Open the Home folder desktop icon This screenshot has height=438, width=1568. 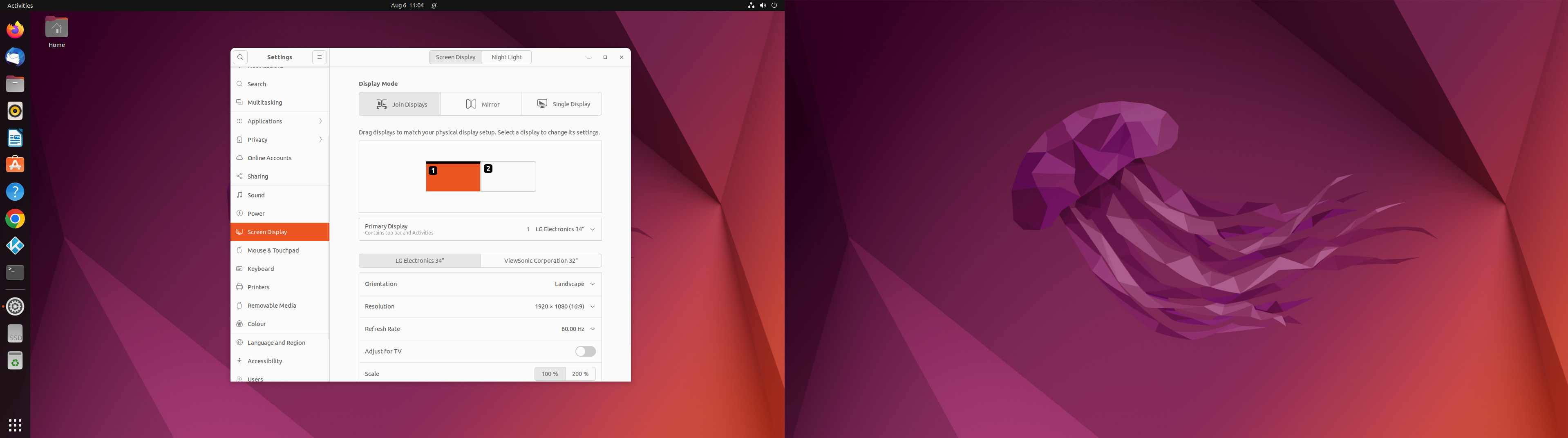coord(57,32)
